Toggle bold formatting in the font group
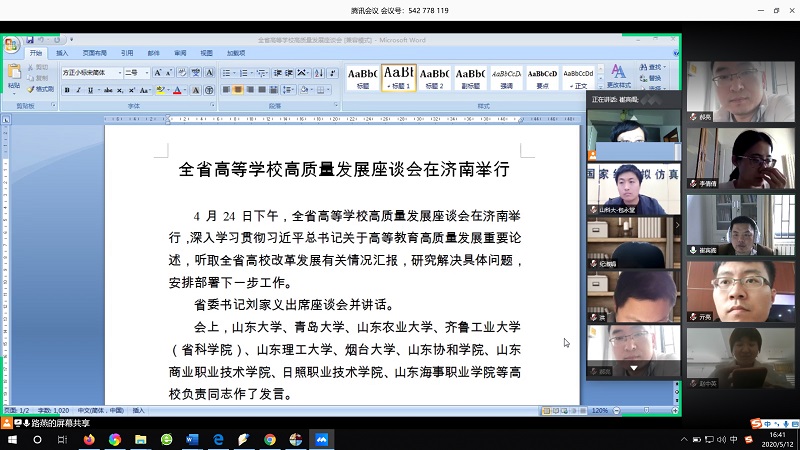800x450 pixels. [67, 90]
